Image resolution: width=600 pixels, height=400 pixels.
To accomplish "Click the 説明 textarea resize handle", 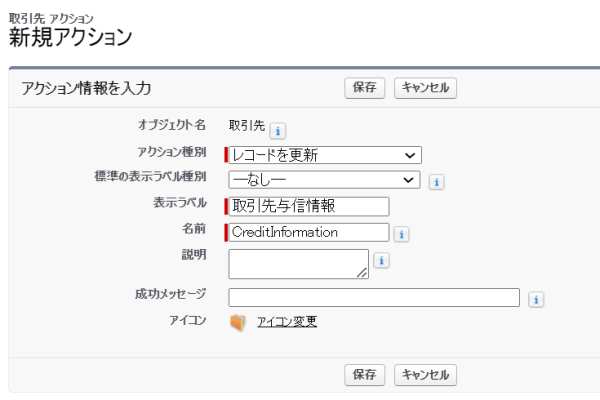I will point(364,273).
